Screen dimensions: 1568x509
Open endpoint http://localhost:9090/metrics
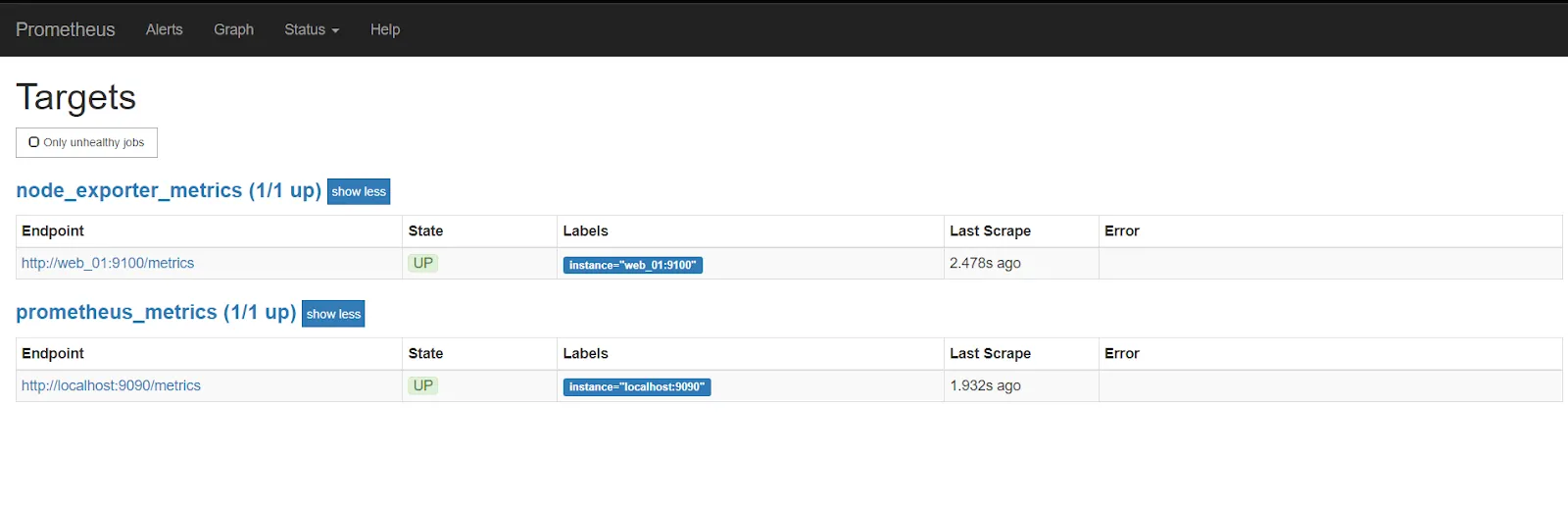pos(111,385)
